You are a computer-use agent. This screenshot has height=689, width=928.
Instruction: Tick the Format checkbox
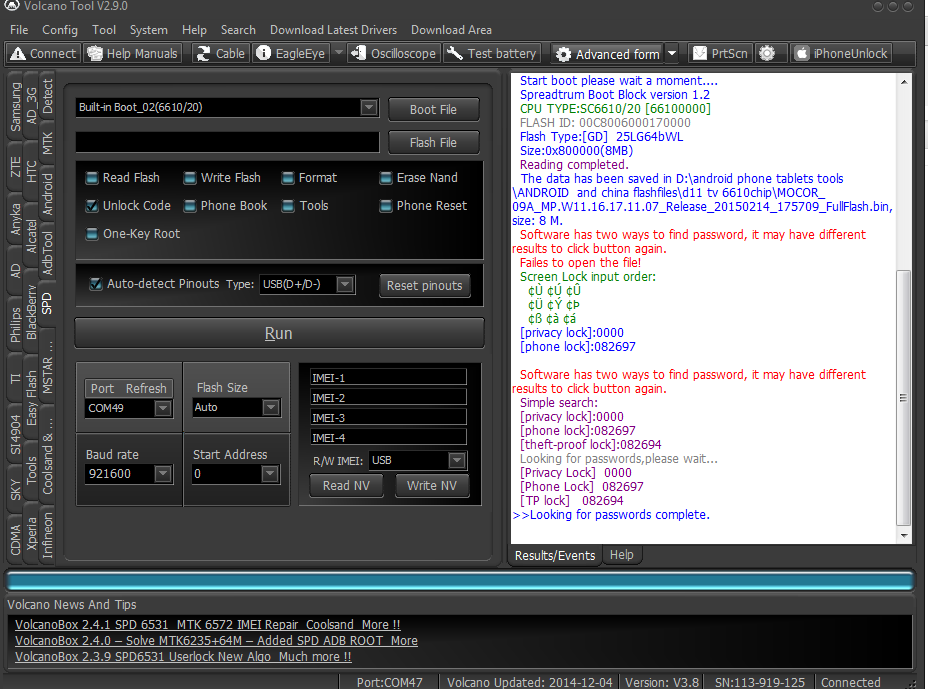coord(288,178)
